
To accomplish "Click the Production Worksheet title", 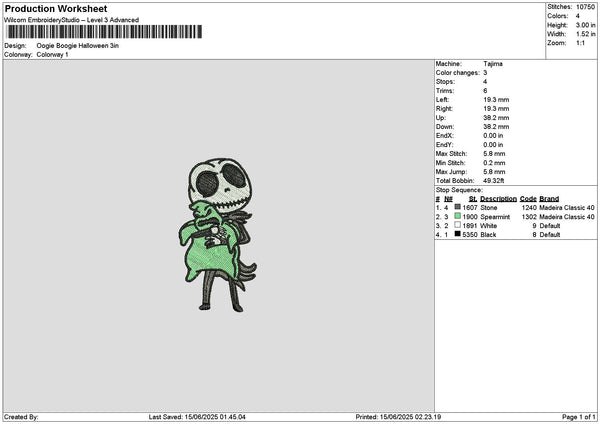I will [56, 8].
